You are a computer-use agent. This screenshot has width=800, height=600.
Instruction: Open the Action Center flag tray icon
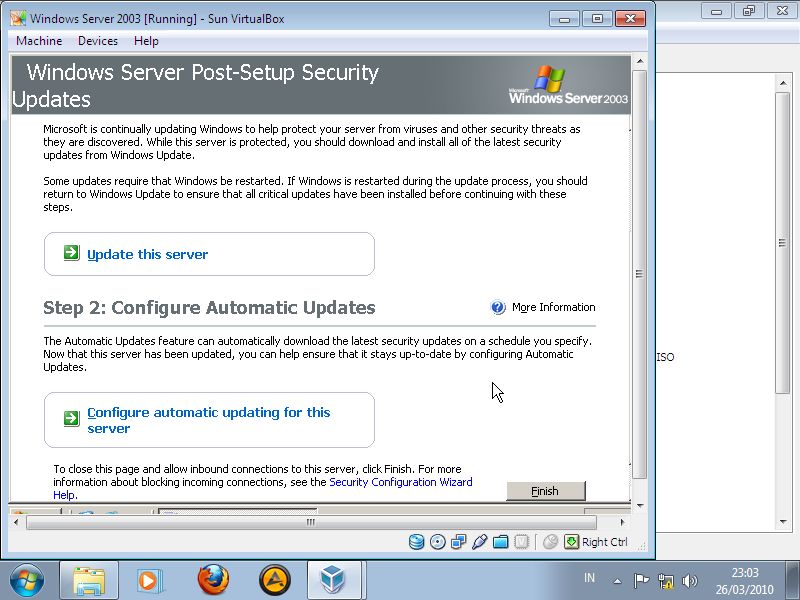coord(641,581)
